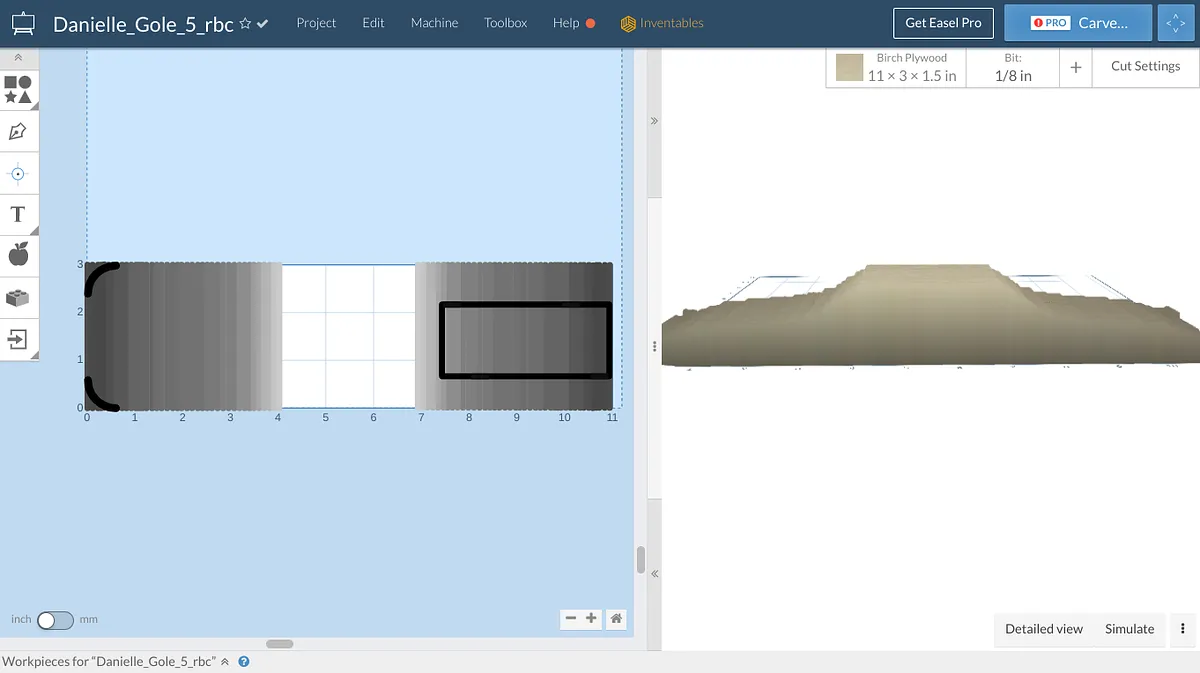Image resolution: width=1200 pixels, height=673 pixels.
Task: Click the home reset view icon
Action: pos(616,619)
